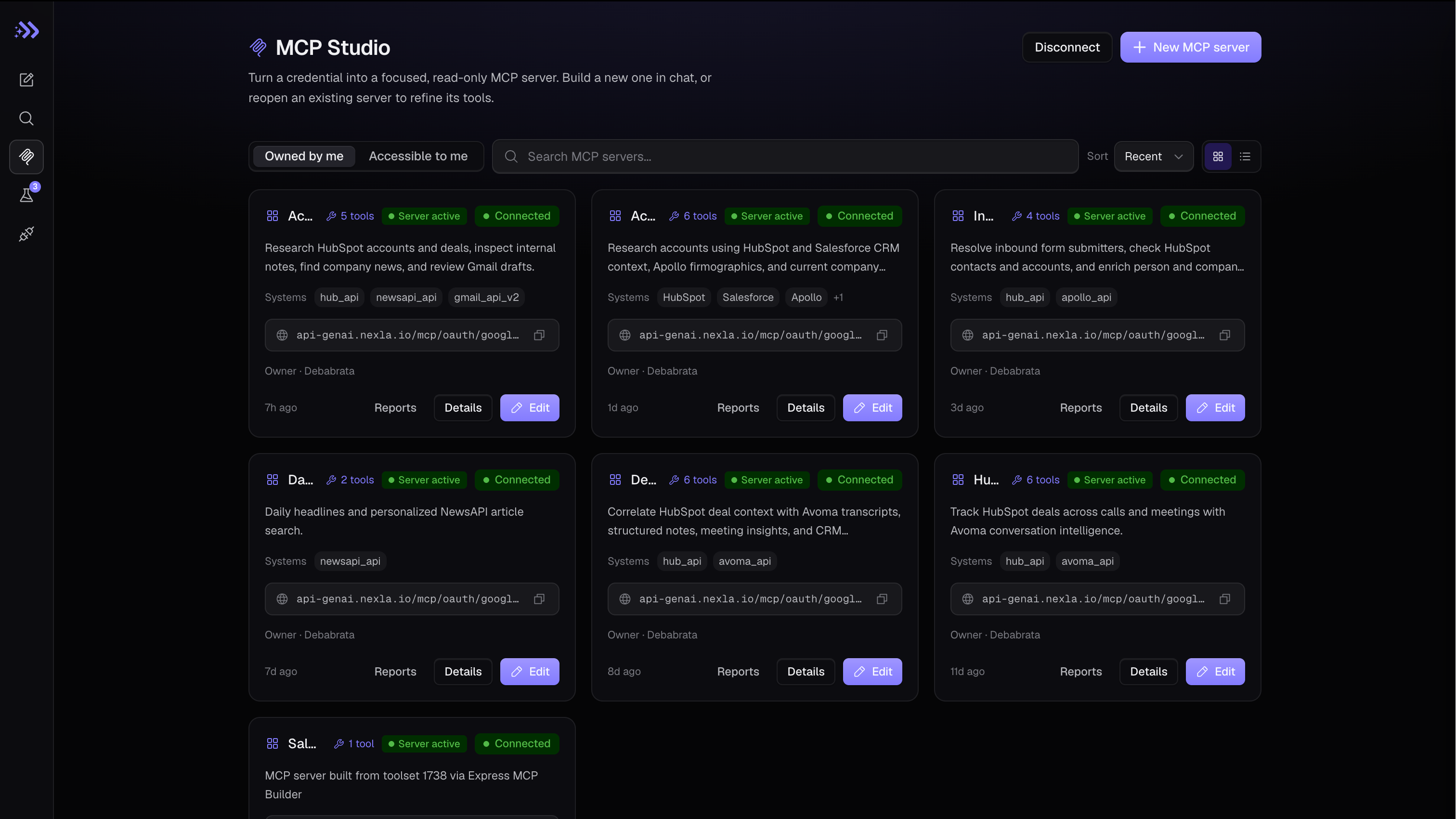Open Details for the 3d ago server
Viewport: 1456px width, 819px height.
tap(1148, 408)
